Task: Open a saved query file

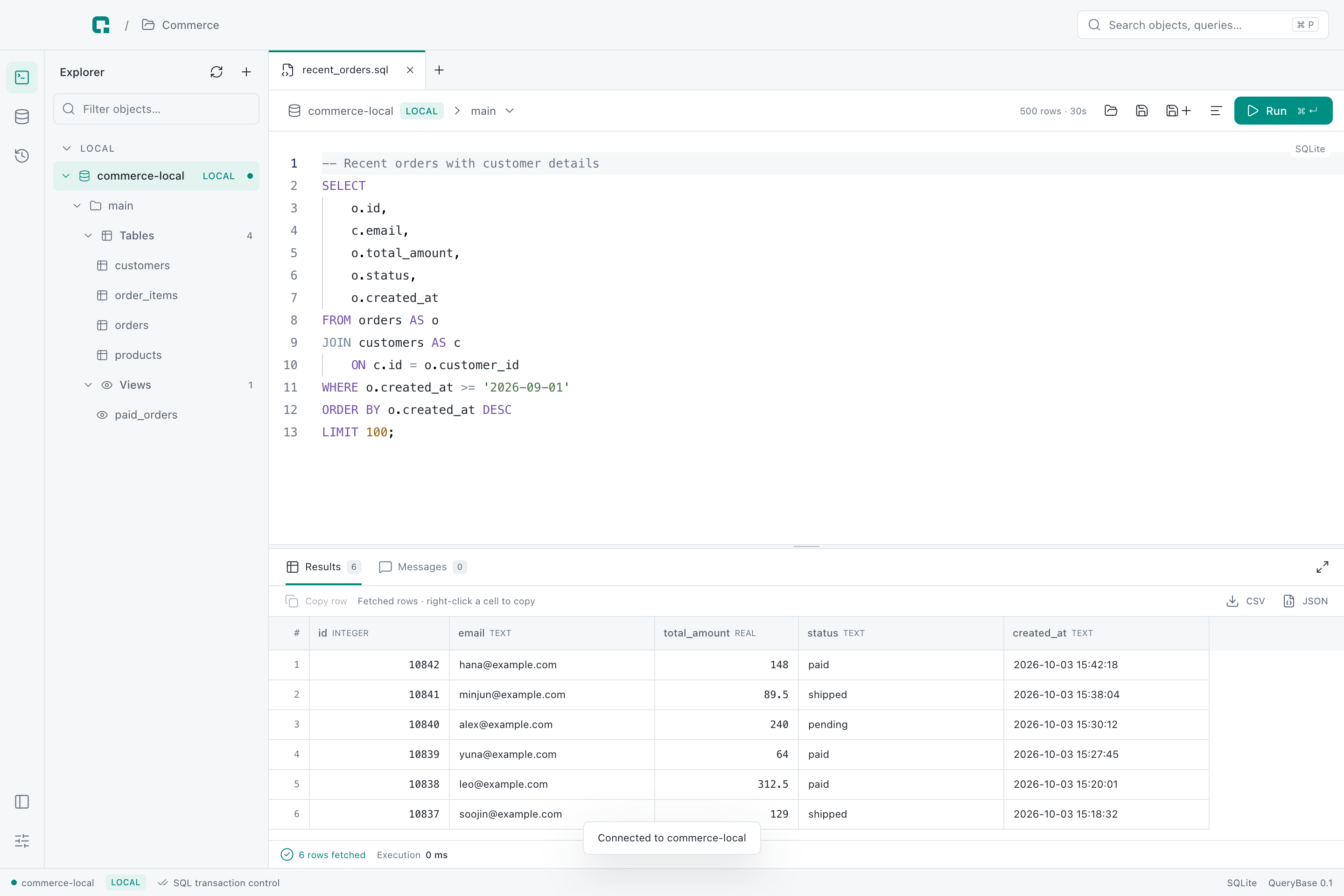Action: click(x=1111, y=111)
